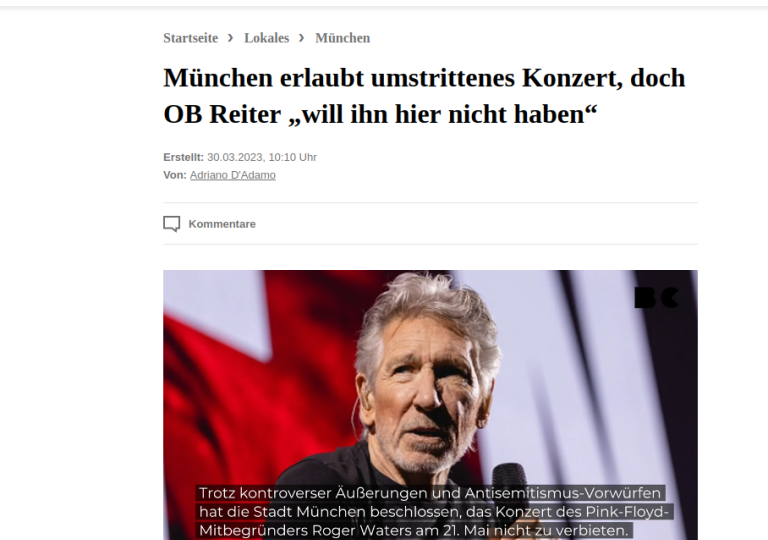Click the chevron after Lokales

302,38
